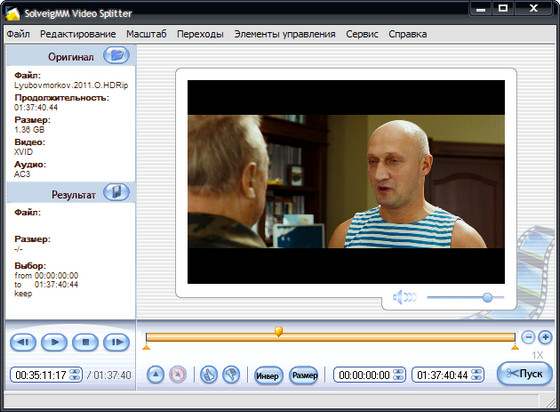Viewport: 560px width, 412px height.
Task: Adjust the volume slider knob
Action: (x=488, y=297)
